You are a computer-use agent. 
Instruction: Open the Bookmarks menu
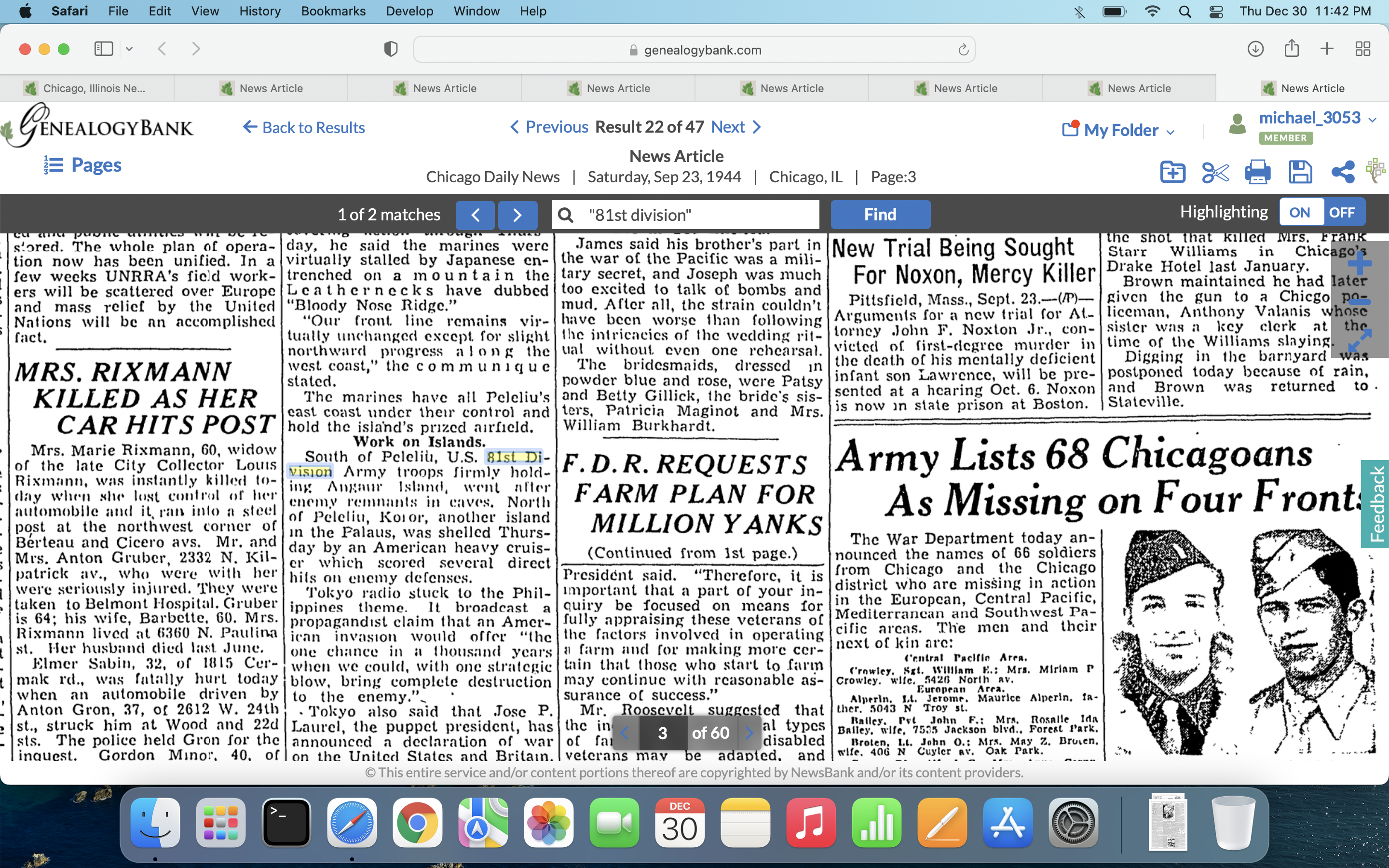point(333,11)
